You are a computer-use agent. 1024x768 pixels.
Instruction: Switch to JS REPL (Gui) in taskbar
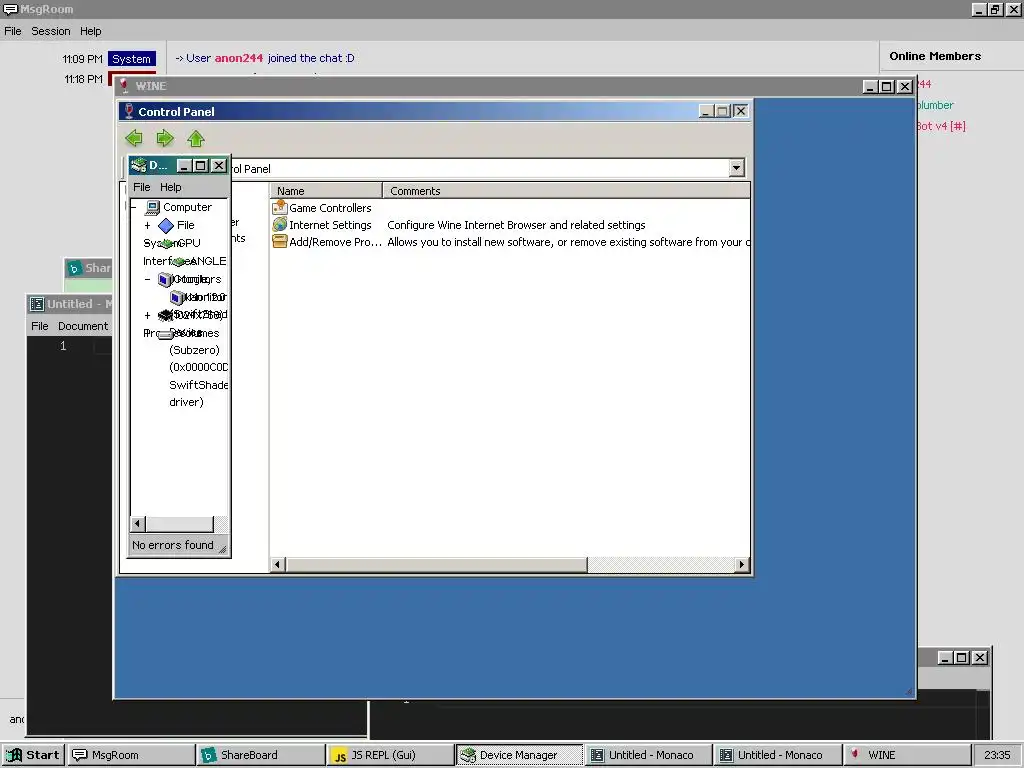pos(390,755)
